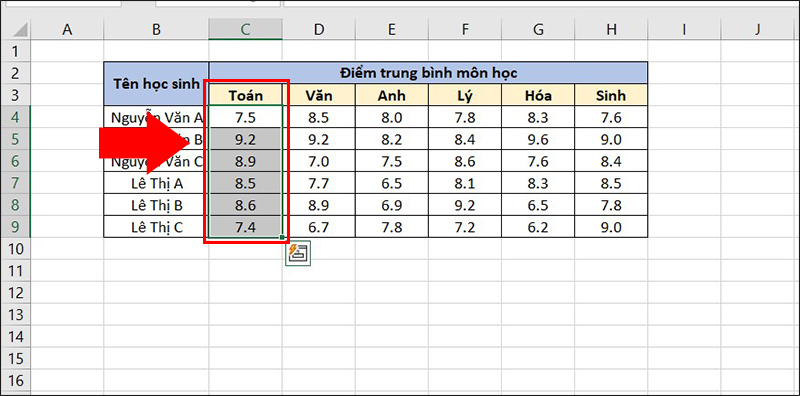Click Sinh score 8.4 in row 6
This screenshot has height=396, width=800.
pyautogui.click(x=611, y=161)
